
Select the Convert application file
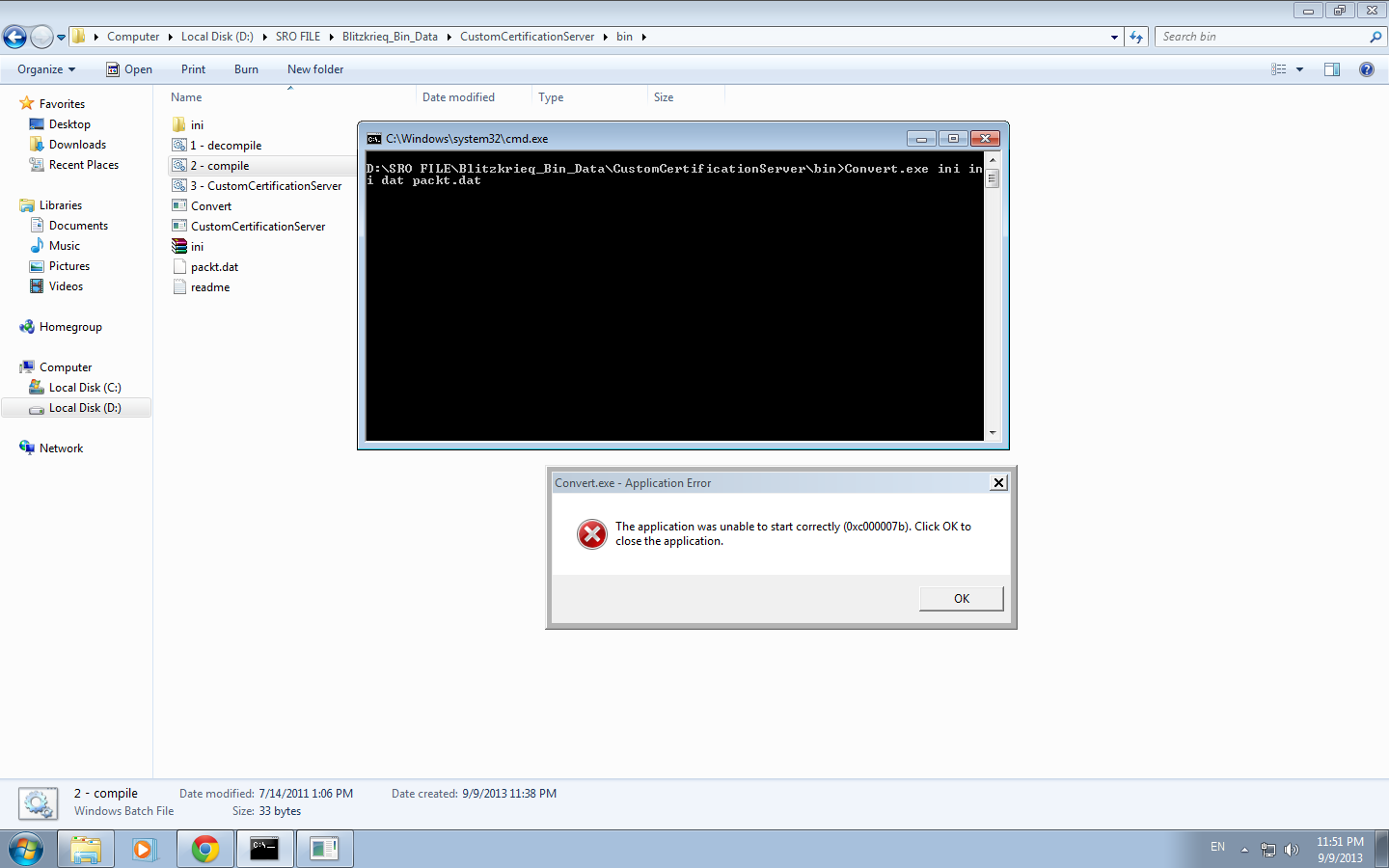tap(202, 206)
